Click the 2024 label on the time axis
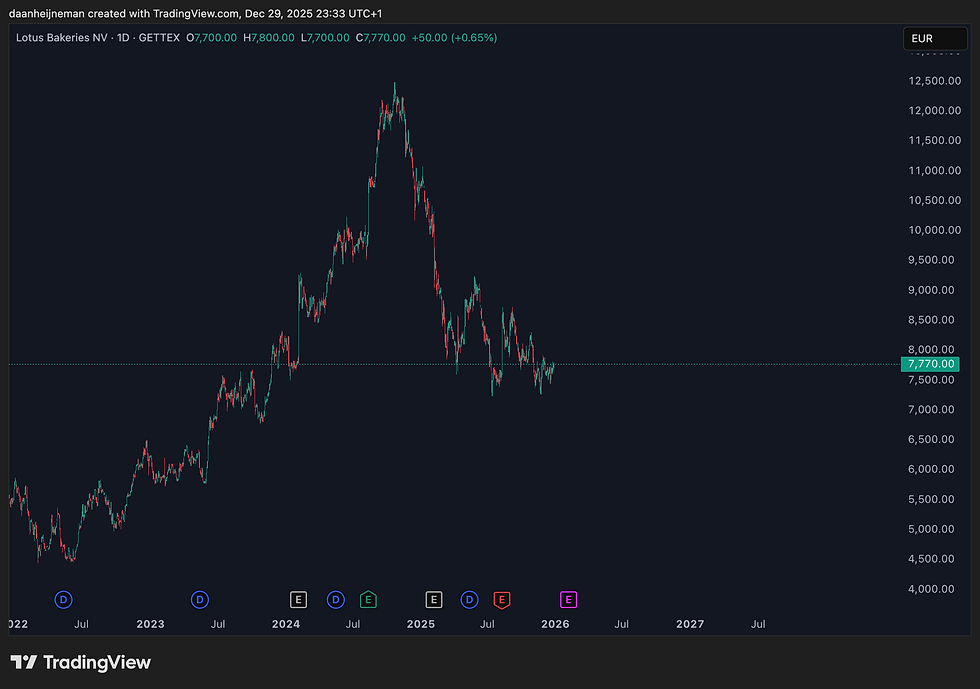980x689 pixels. click(286, 624)
